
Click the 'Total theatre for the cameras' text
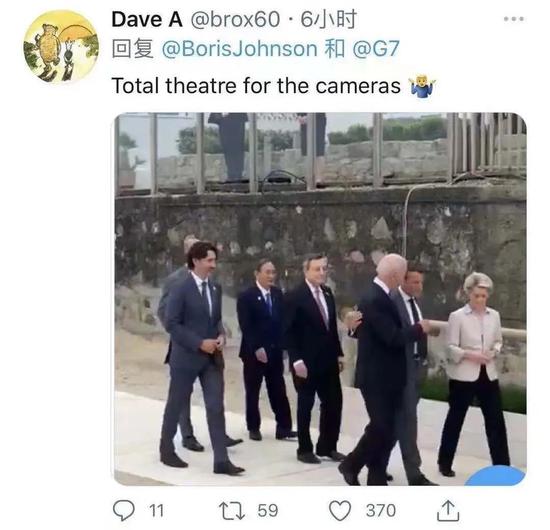click(256, 86)
